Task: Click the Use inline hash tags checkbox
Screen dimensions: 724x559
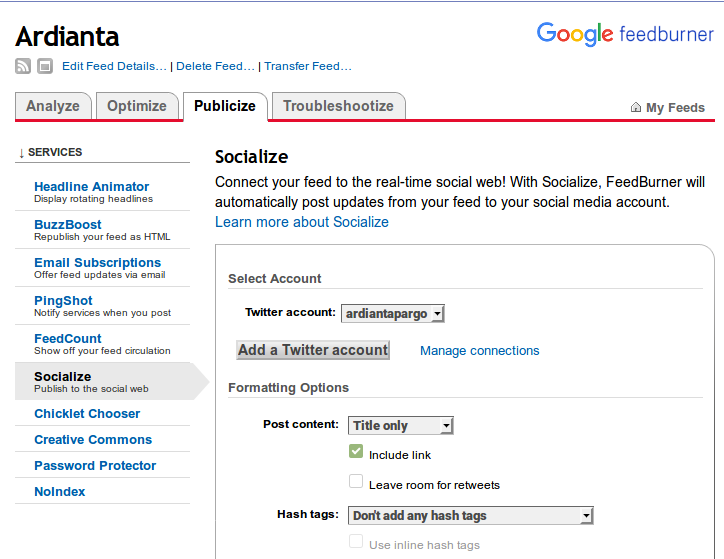Action: (356, 543)
